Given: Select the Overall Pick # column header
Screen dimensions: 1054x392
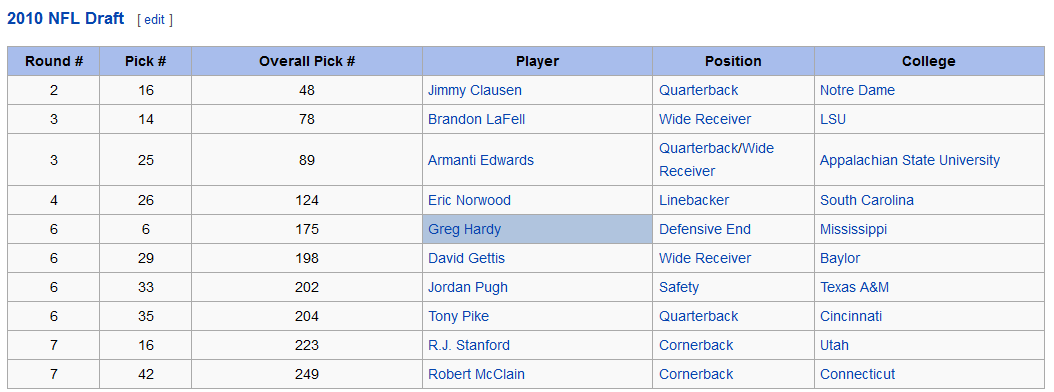Looking at the screenshot, I should tap(307, 61).
